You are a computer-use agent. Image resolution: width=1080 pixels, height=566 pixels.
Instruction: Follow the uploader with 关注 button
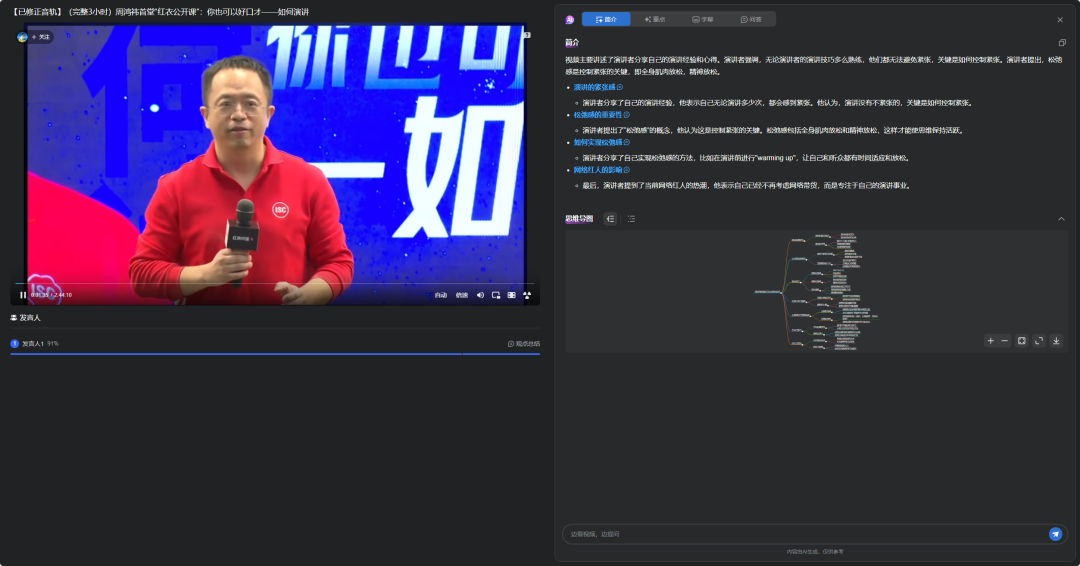point(41,37)
